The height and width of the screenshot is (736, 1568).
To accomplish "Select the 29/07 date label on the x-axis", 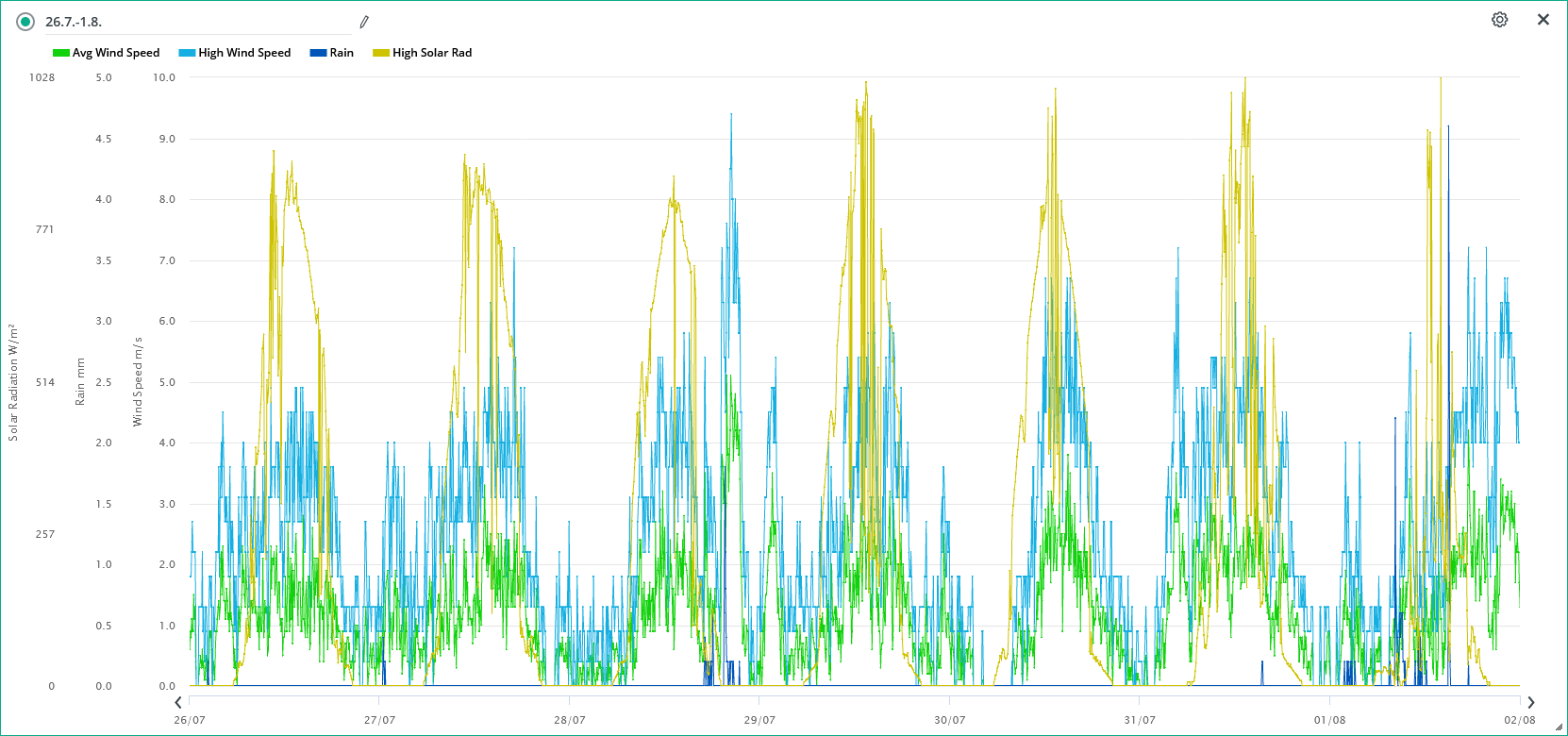I will tap(759, 720).
